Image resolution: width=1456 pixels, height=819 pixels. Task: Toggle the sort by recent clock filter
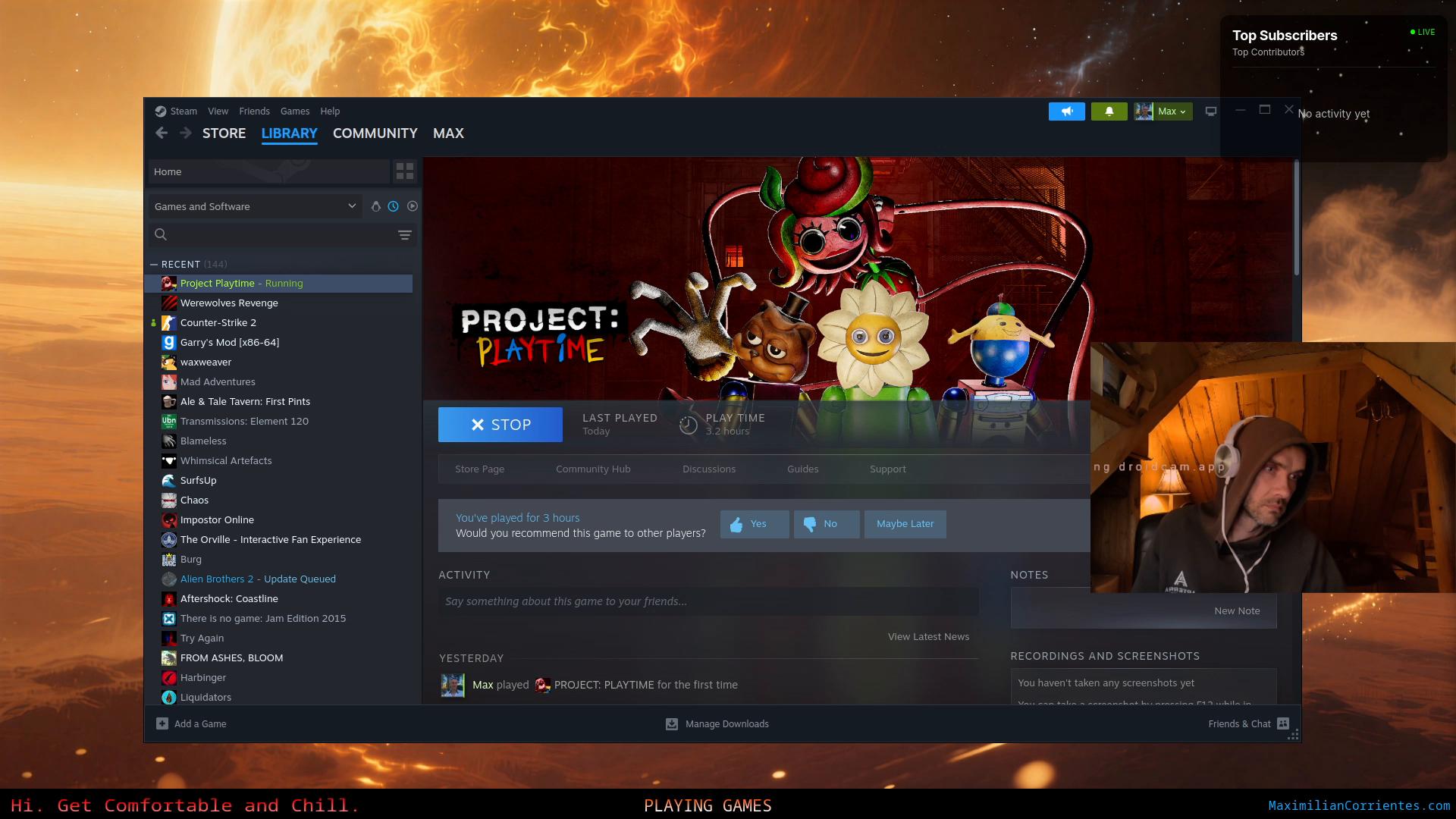[x=394, y=206]
